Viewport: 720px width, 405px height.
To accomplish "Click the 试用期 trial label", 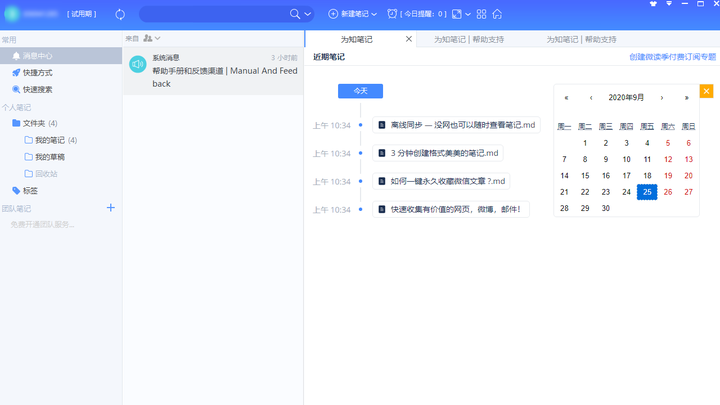I will coord(82,14).
